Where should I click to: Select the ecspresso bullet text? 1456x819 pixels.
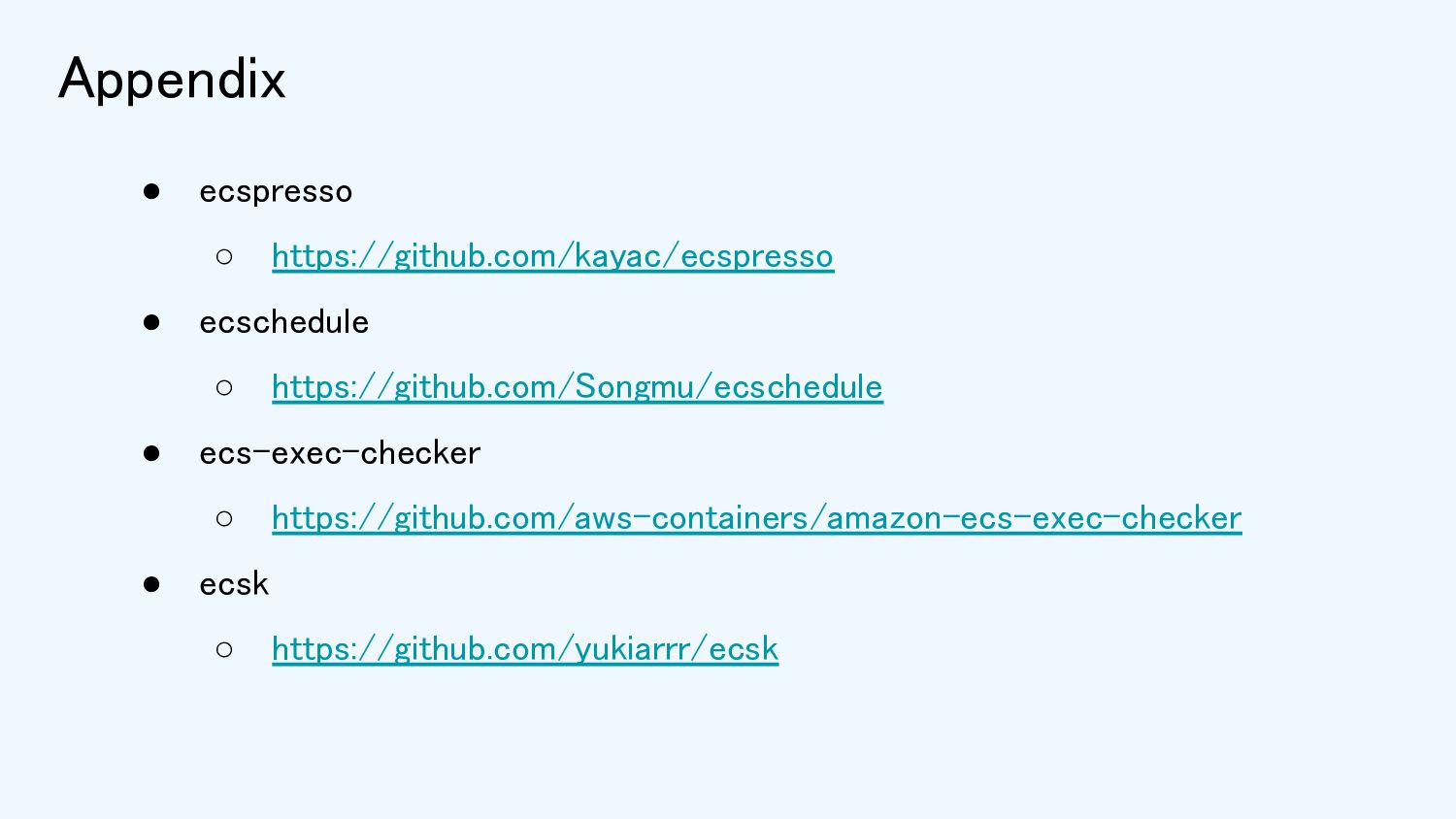[276, 192]
